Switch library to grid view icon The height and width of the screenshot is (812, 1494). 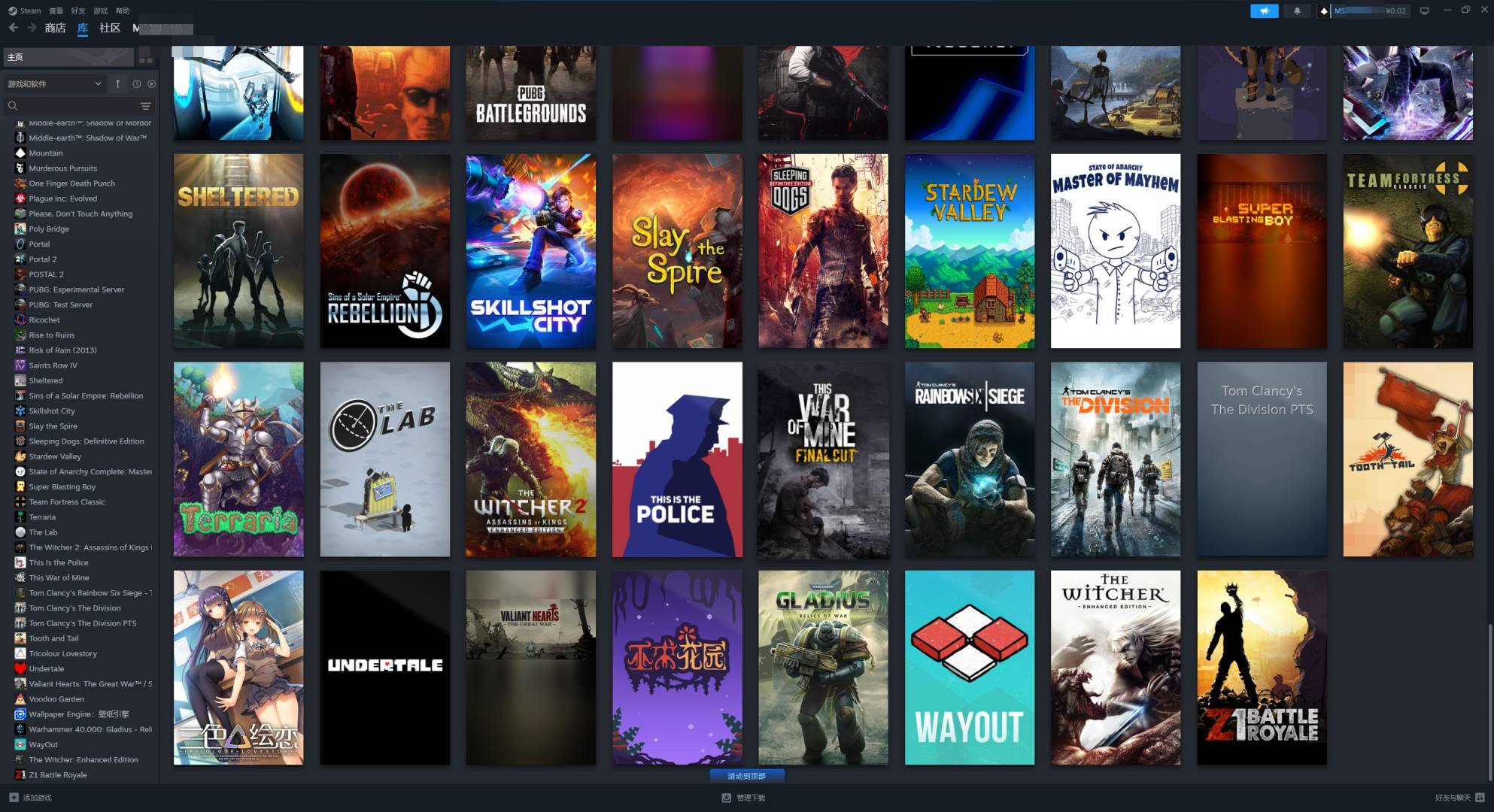(x=146, y=56)
